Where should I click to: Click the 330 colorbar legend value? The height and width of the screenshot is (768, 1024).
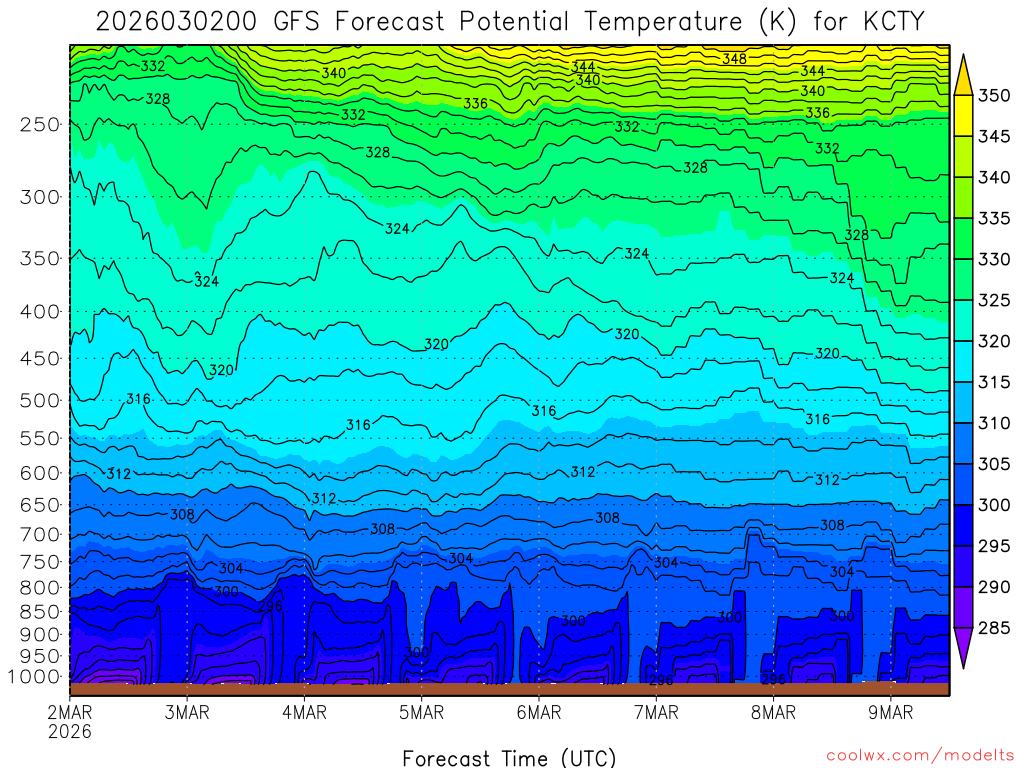(x=994, y=260)
